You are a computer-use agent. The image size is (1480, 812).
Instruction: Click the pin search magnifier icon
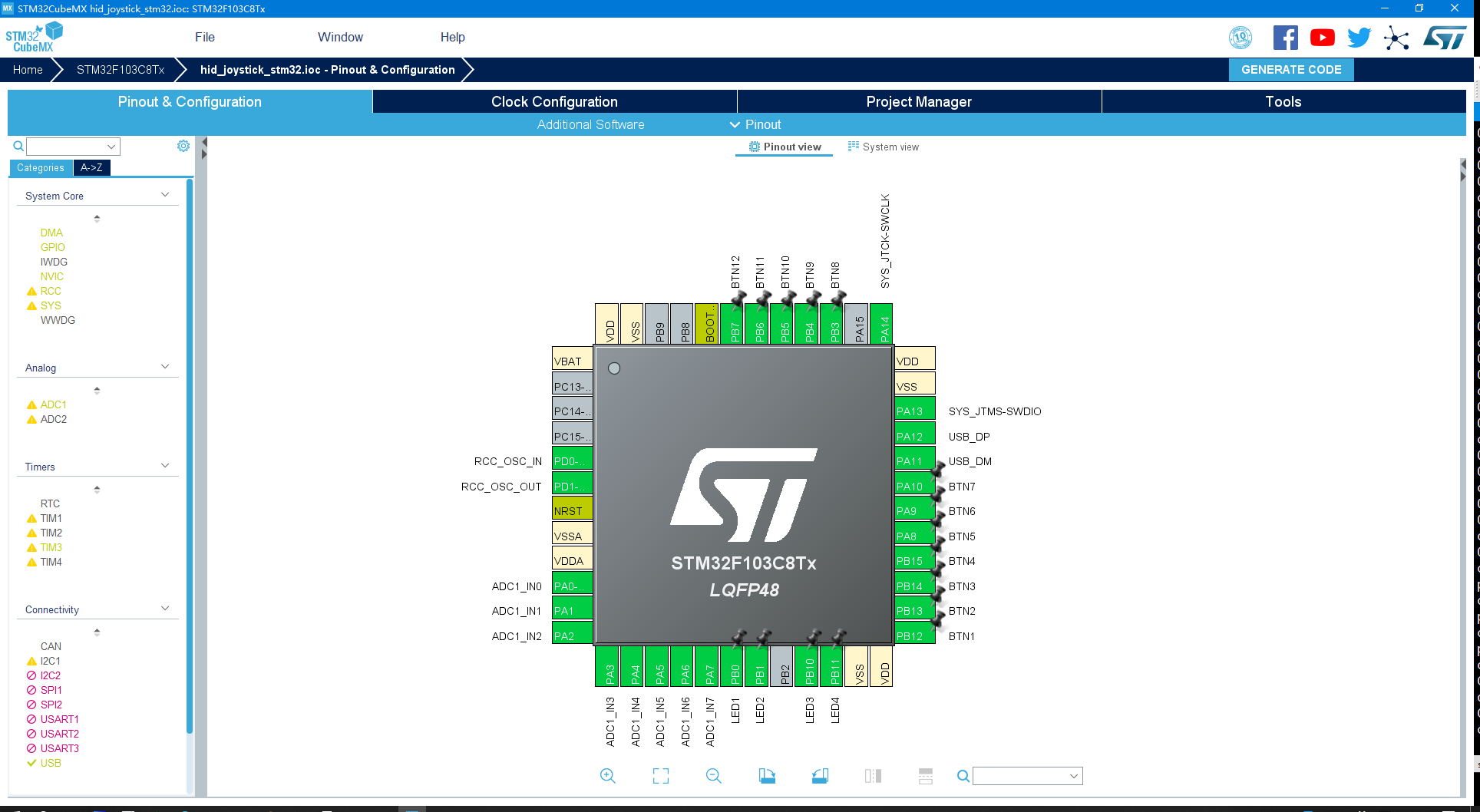point(963,776)
